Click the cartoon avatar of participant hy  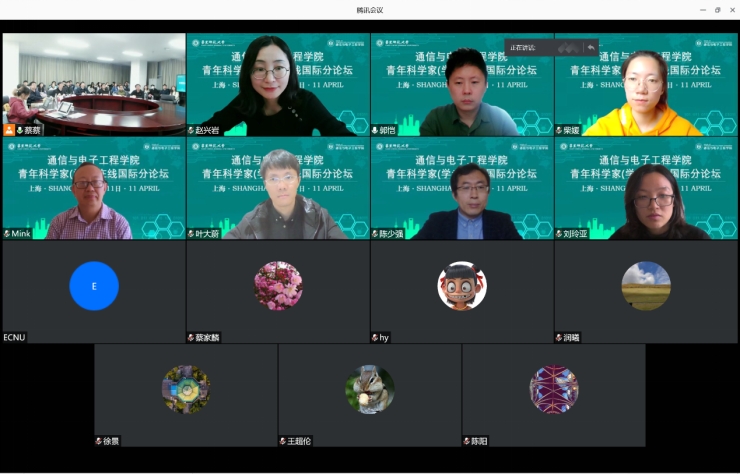click(x=462, y=286)
